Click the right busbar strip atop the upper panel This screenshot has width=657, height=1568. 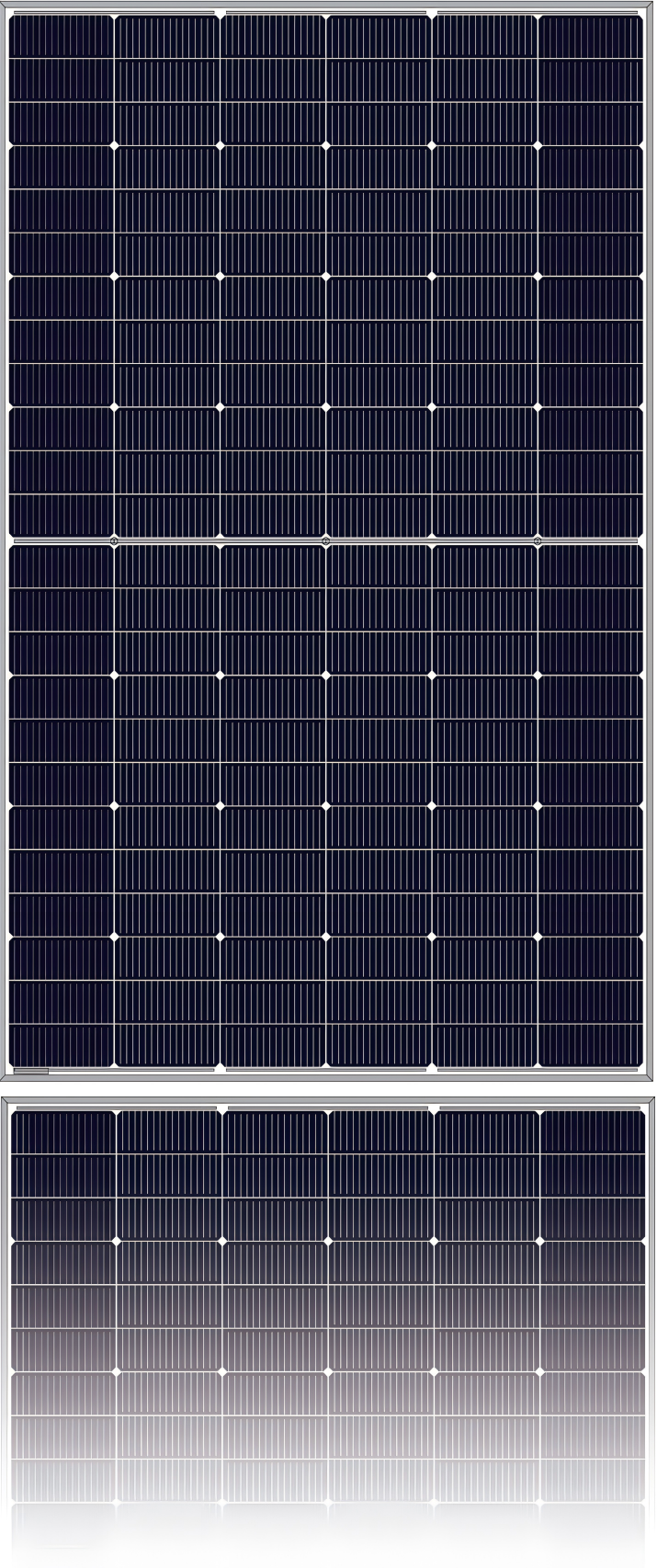[x=538, y=13]
